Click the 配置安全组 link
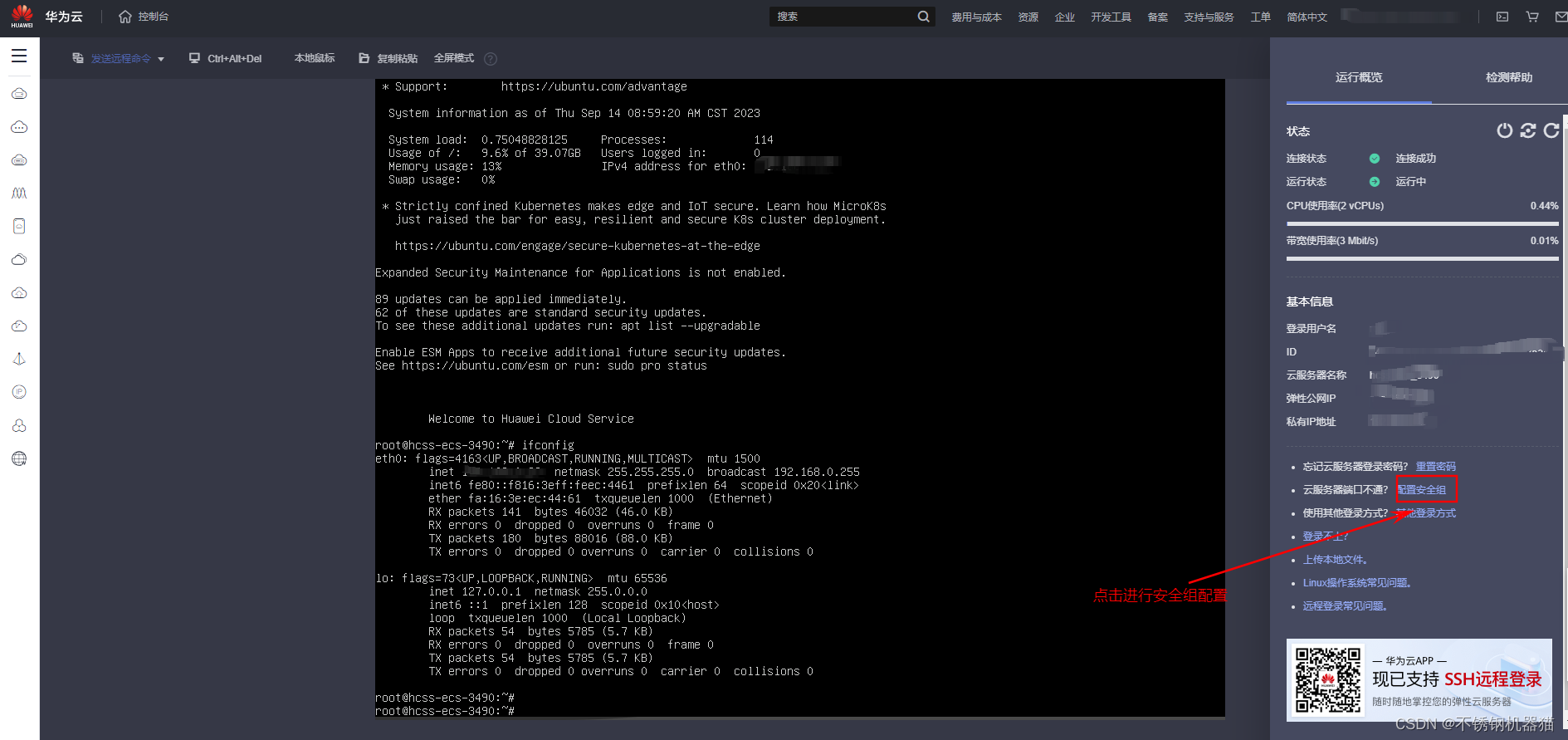This screenshot has height=740, width=1568. (1422, 490)
